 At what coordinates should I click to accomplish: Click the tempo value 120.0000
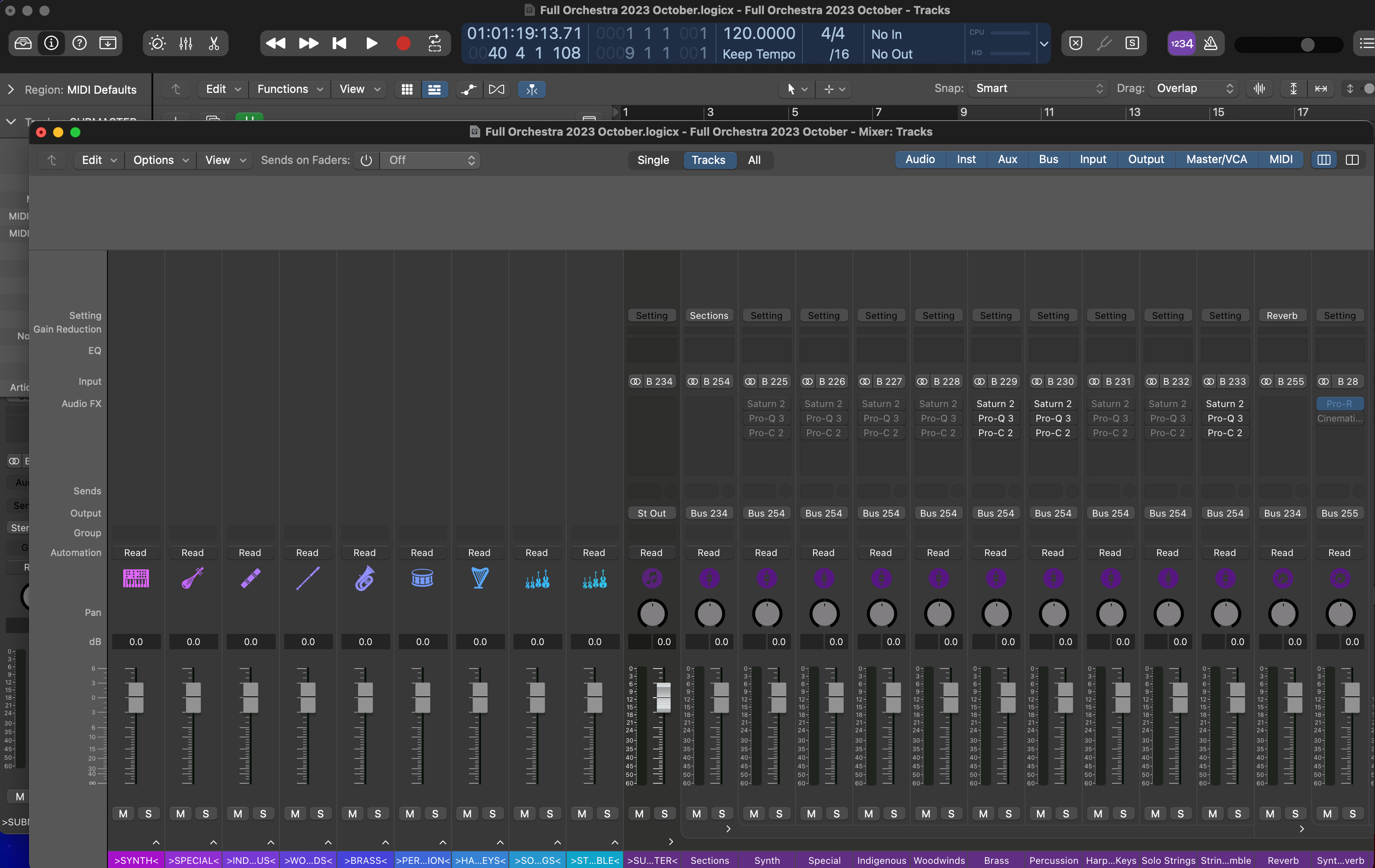pos(759,34)
